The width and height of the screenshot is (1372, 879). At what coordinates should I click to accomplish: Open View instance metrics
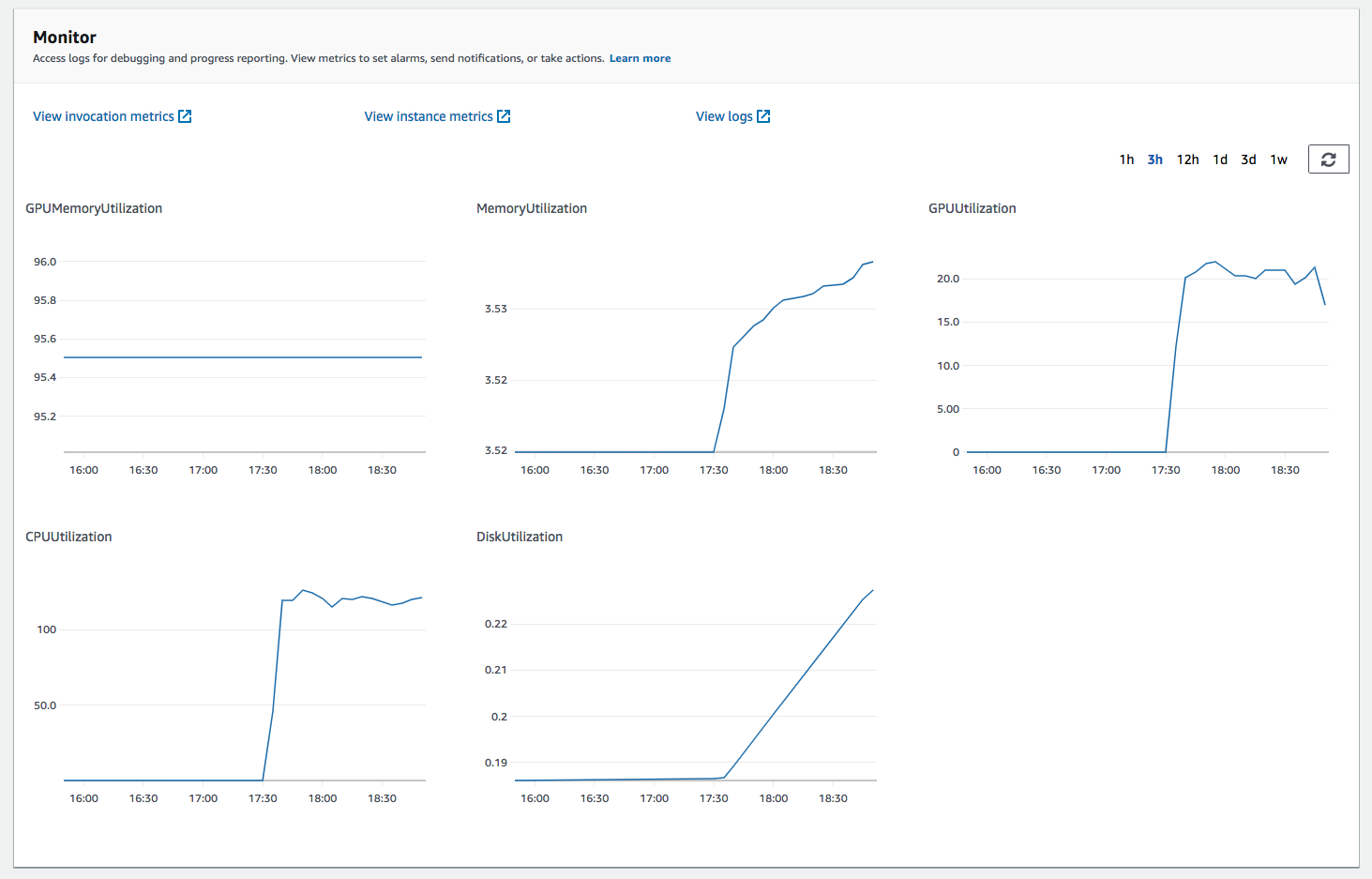[x=428, y=115]
